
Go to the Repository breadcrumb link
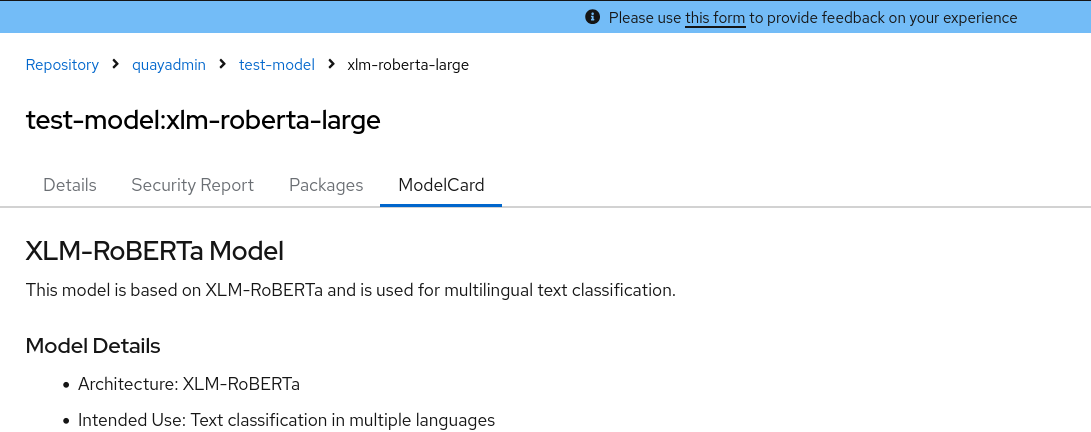pyautogui.click(x=62, y=65)
